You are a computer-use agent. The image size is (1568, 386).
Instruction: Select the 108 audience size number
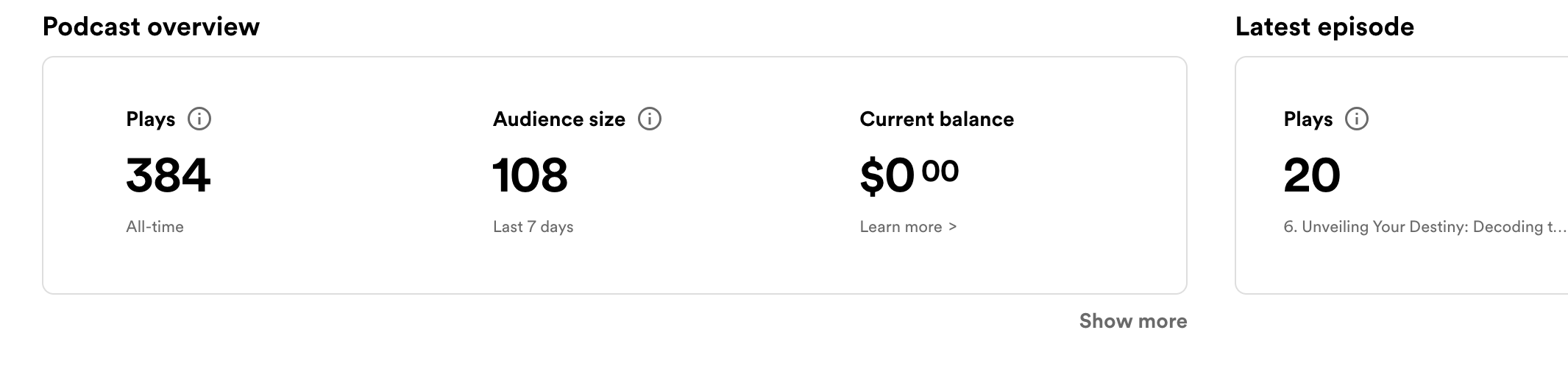[x=530, y=175]
